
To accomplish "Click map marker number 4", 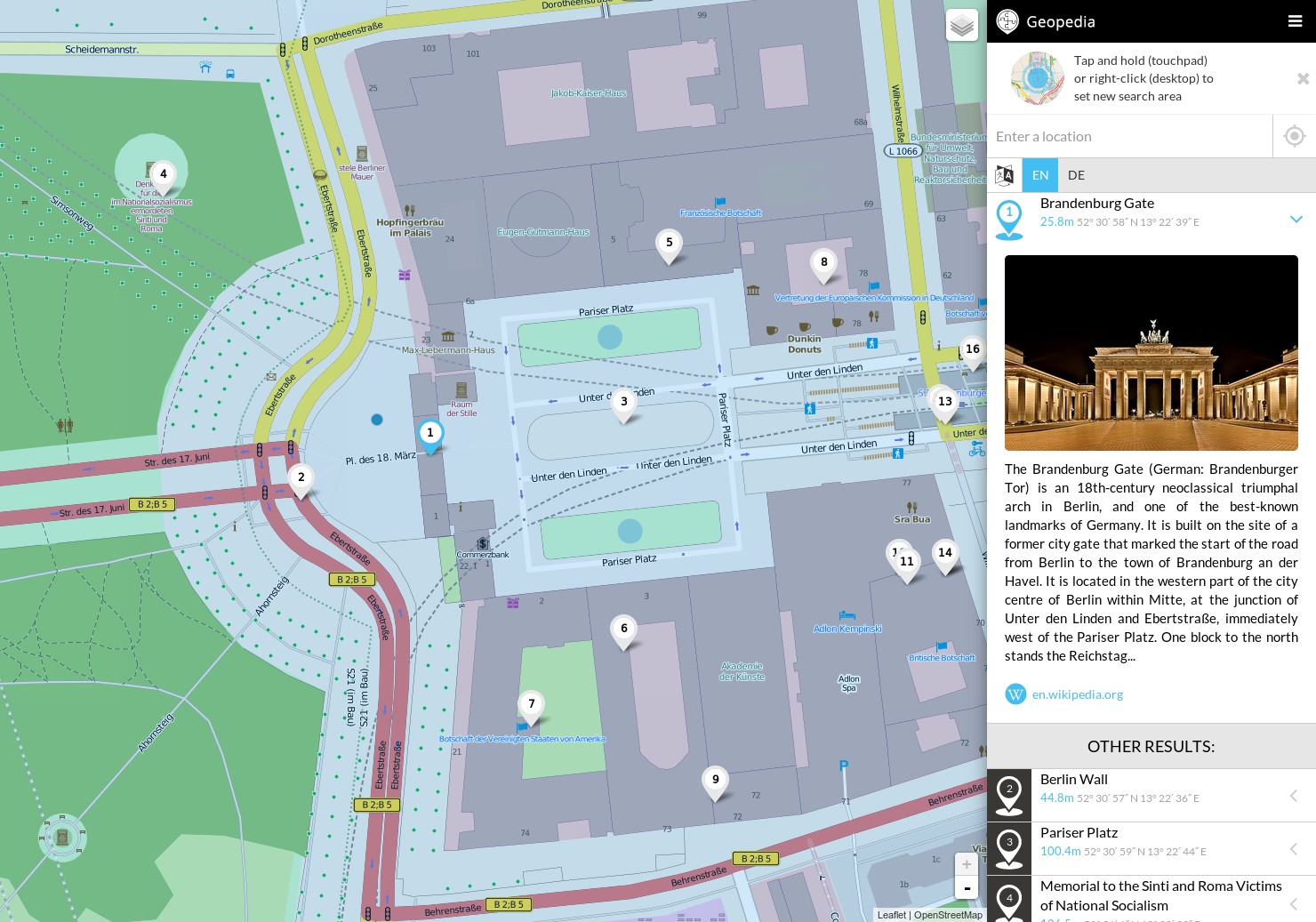I will 164,177.
